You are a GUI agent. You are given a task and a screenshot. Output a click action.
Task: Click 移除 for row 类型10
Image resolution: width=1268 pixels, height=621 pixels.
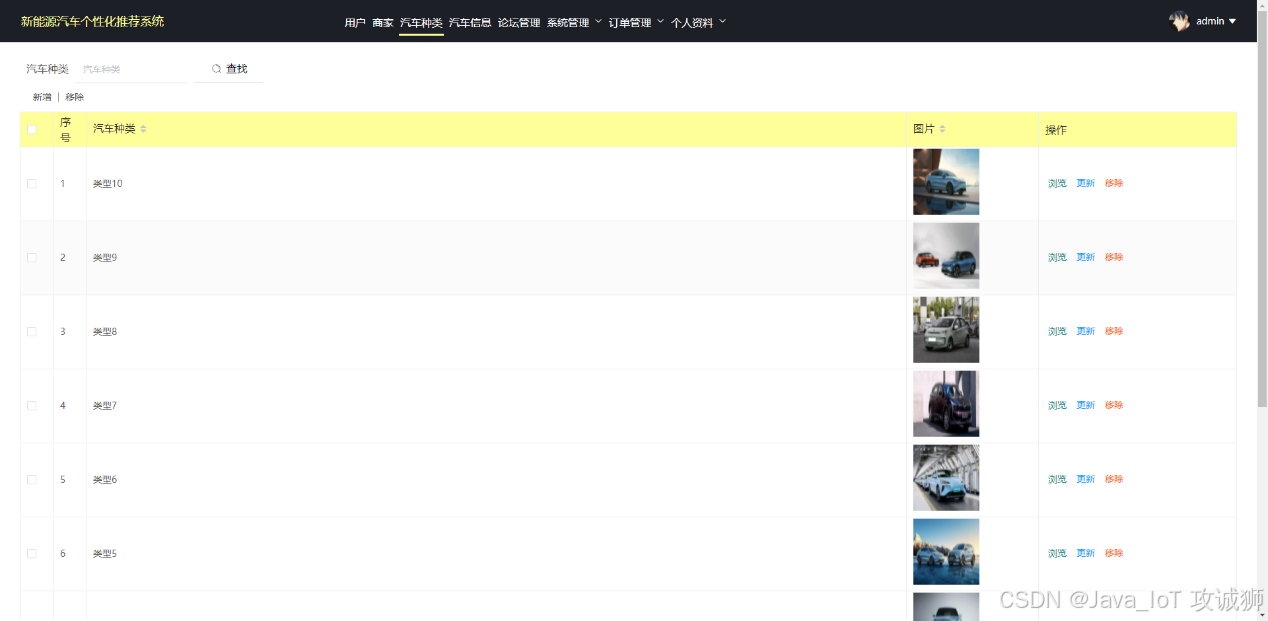[1114, 184]
